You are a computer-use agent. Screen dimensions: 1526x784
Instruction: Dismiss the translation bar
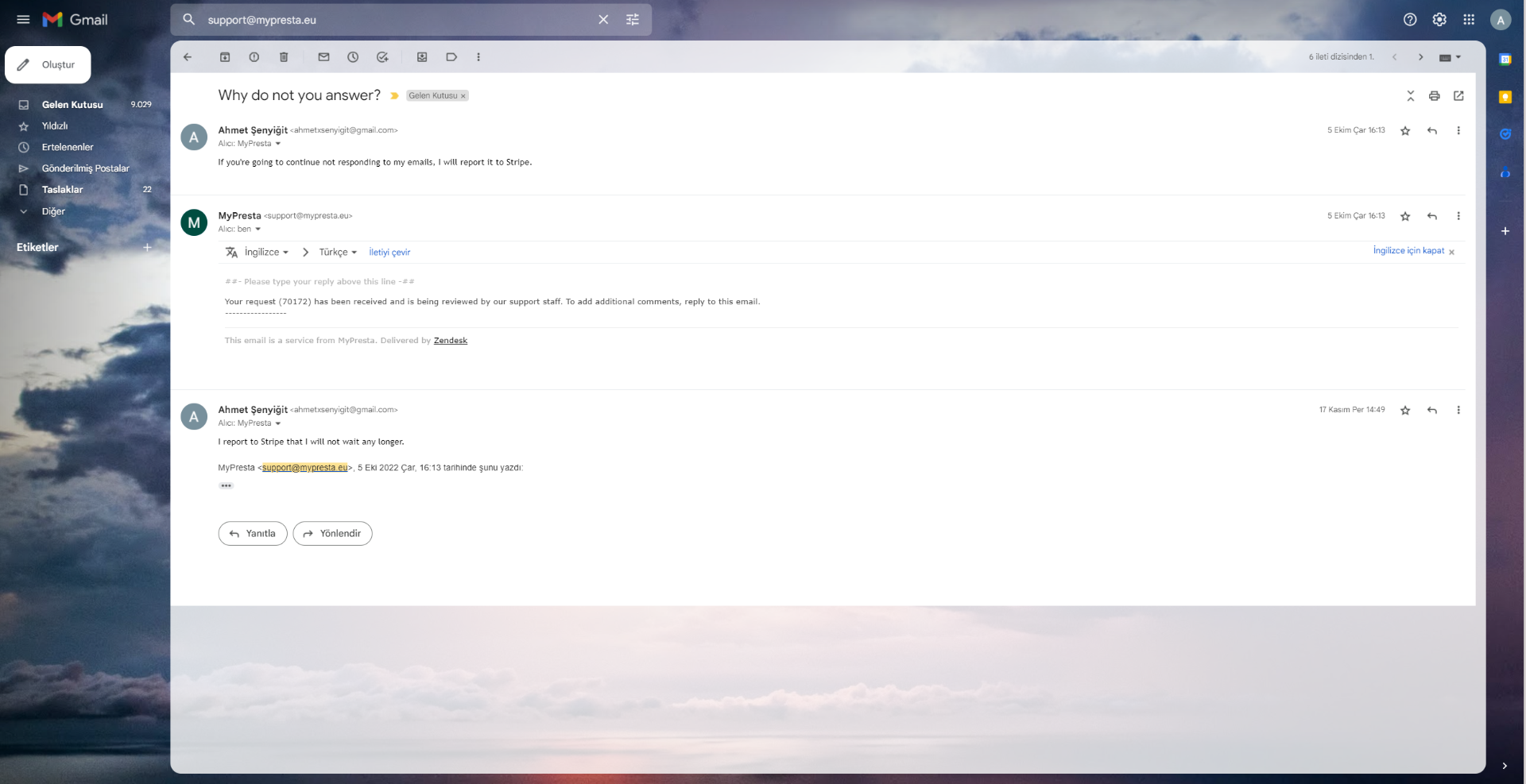1451,253
